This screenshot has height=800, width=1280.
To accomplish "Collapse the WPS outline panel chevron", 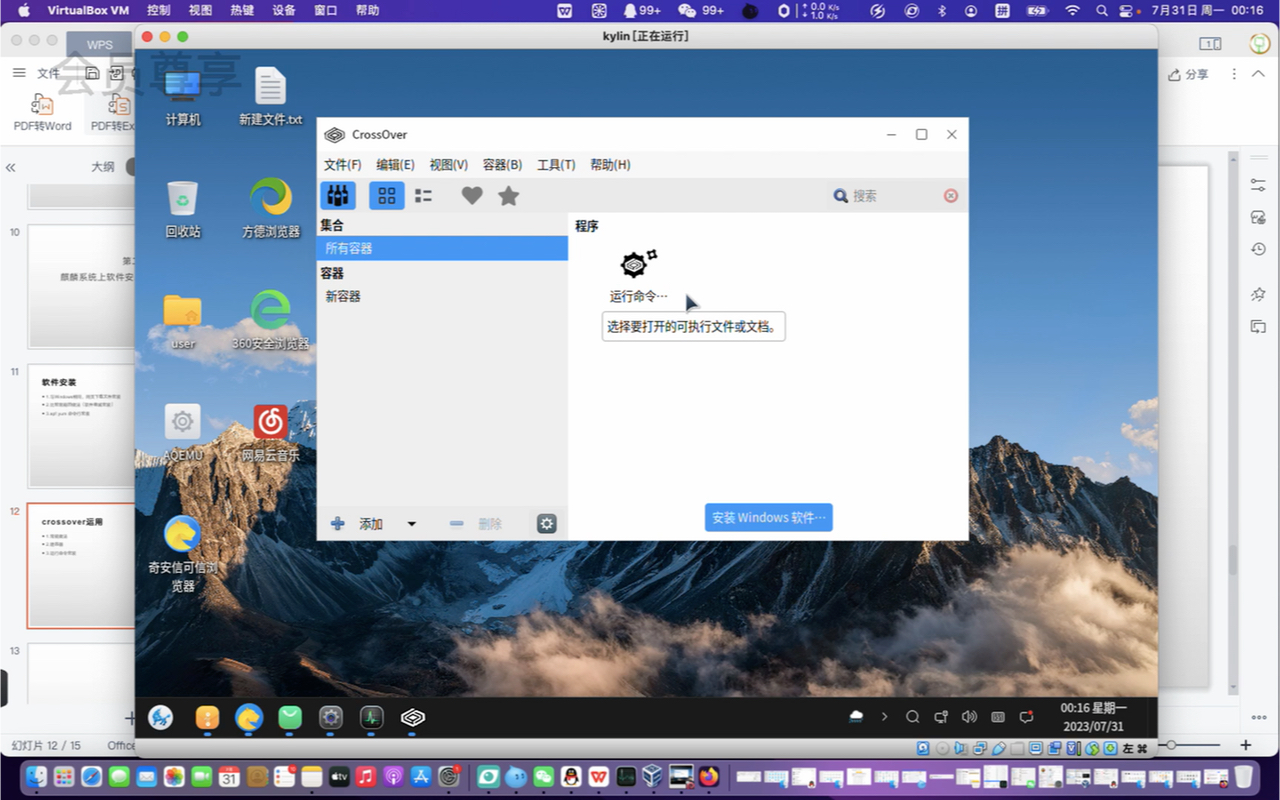I will click(11, 167).
